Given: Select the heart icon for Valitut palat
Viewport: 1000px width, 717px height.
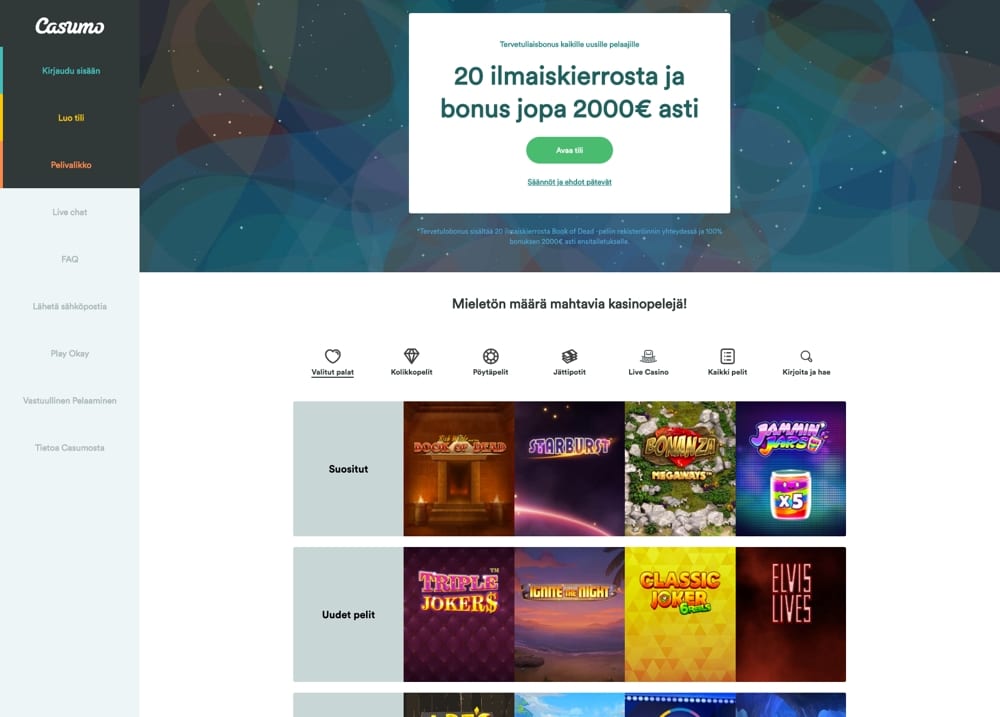Looking at the screenshot, I should 332,356.
